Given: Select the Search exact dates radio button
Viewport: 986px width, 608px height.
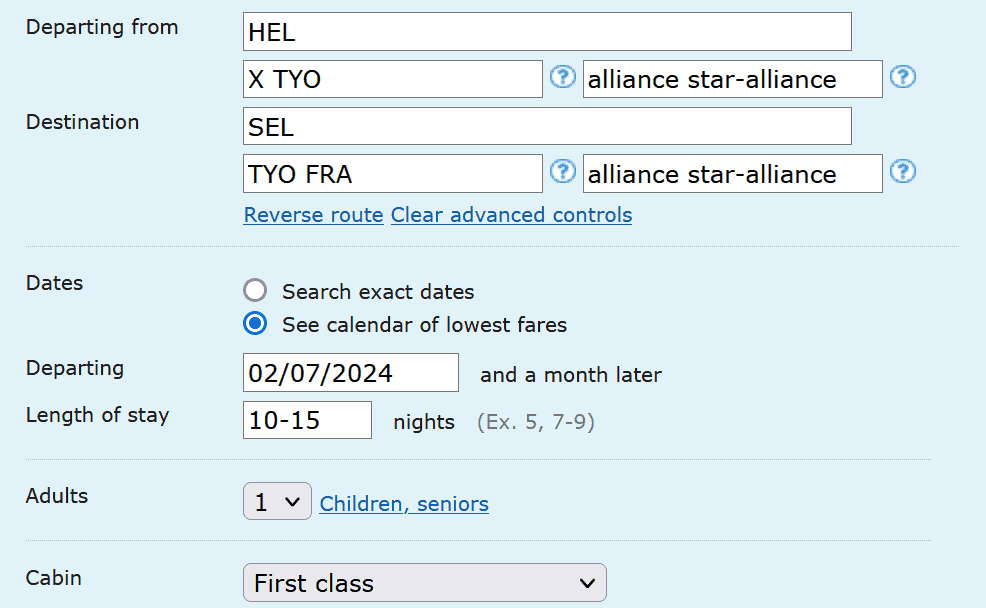Looking at the screenshot, I should [x=255, y=291].
